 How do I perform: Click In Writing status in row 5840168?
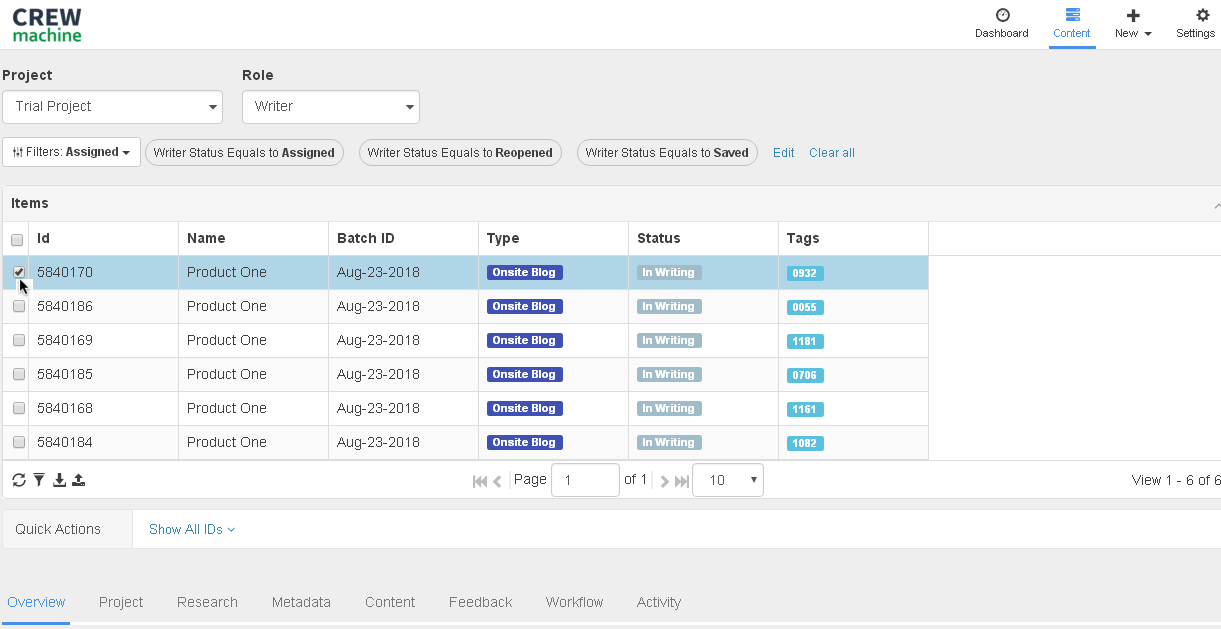point(669,408)
